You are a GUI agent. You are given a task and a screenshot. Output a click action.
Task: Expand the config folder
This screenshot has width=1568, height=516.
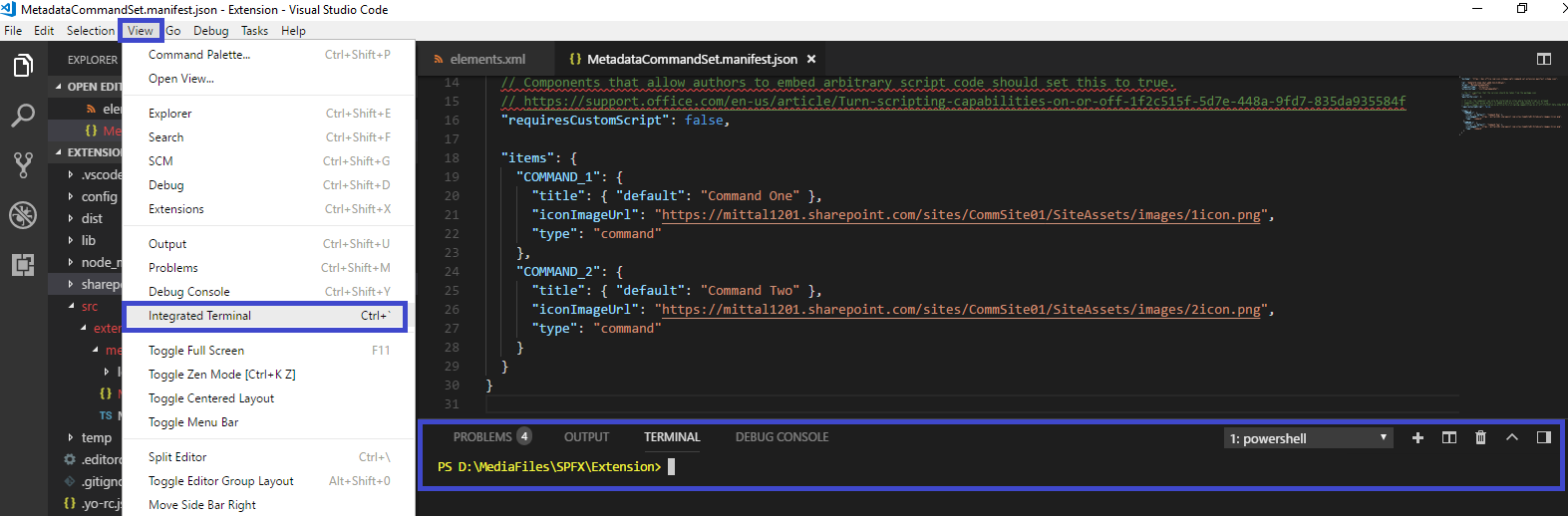pyautogui.click(x=70, y=196)
